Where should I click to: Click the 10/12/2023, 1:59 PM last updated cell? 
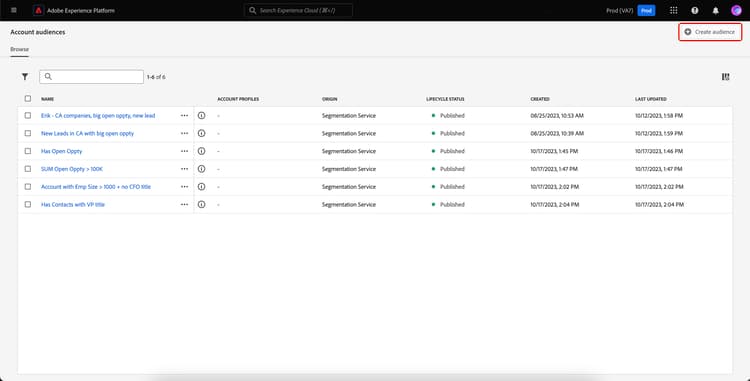click(x=659, y=133)
